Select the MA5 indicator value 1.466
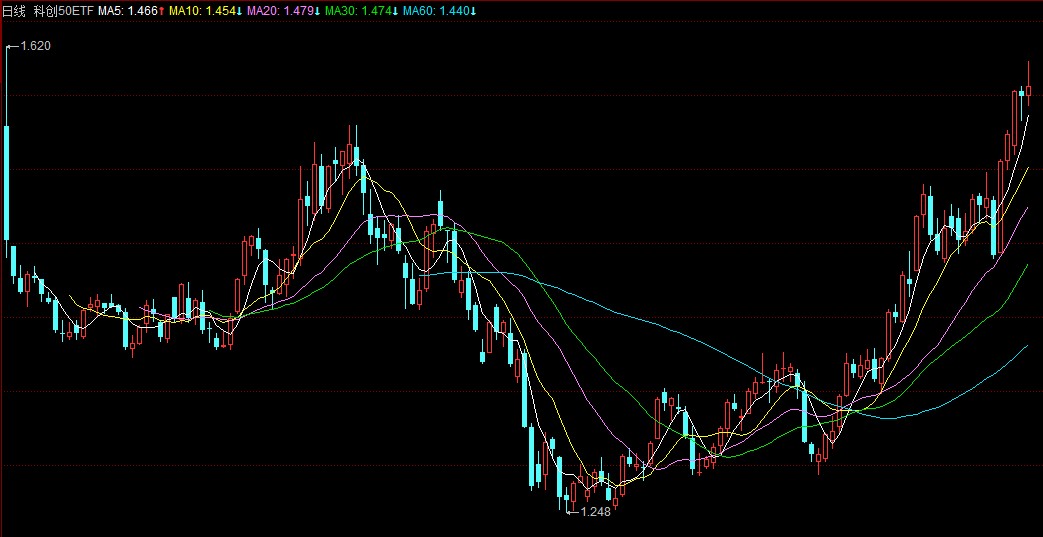 (143, 10)
